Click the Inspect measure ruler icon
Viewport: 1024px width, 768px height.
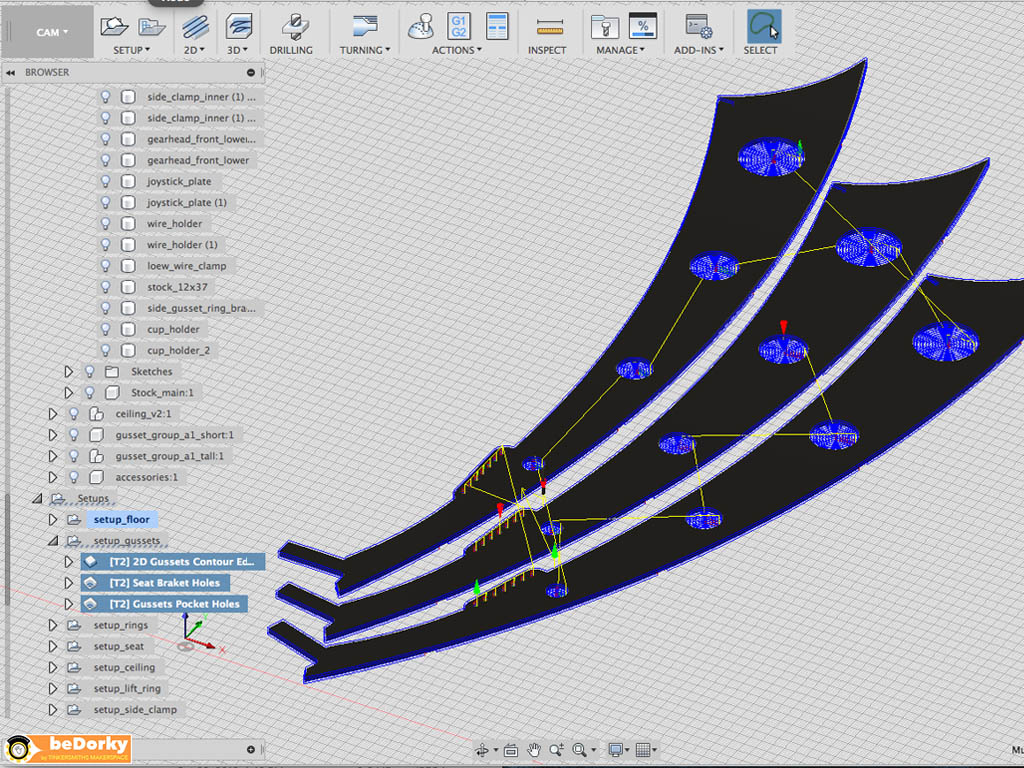pos(549,27)
